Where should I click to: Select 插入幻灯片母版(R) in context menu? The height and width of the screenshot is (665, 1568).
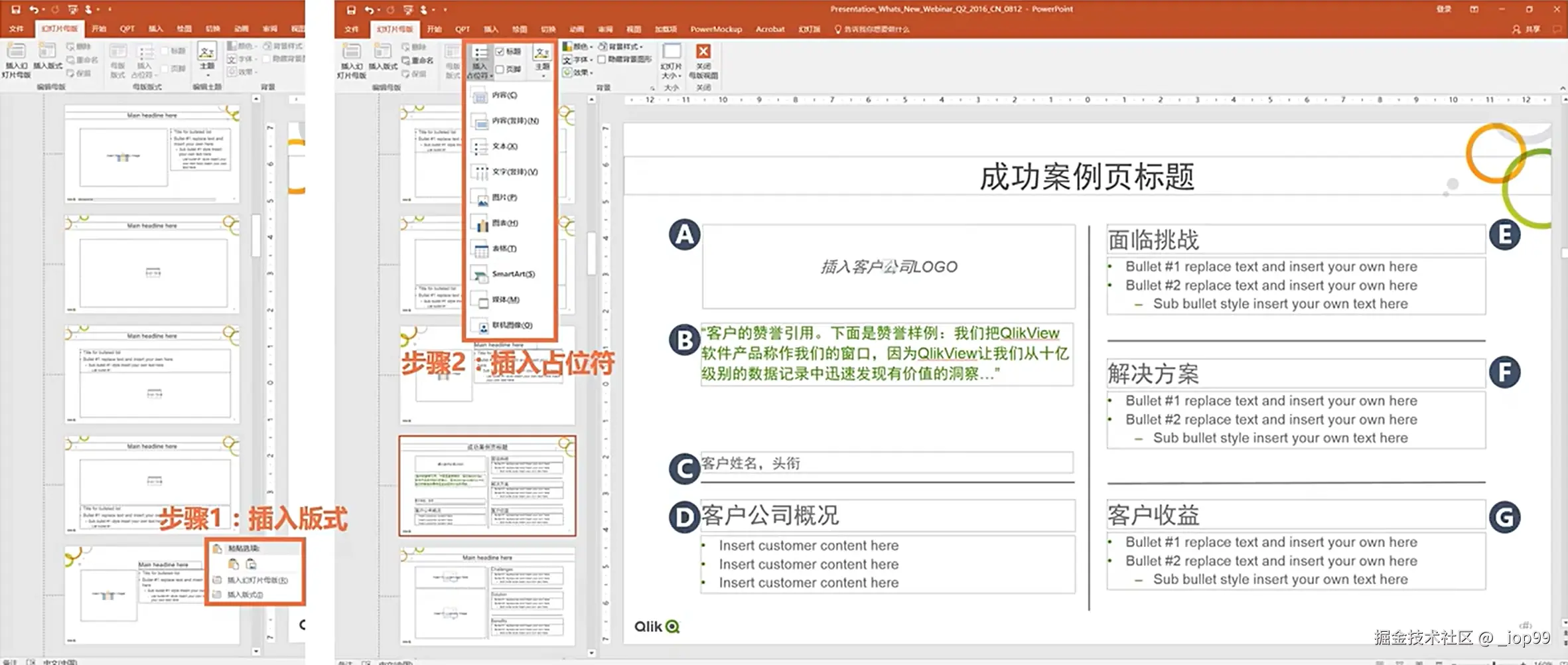coord(255,580)
